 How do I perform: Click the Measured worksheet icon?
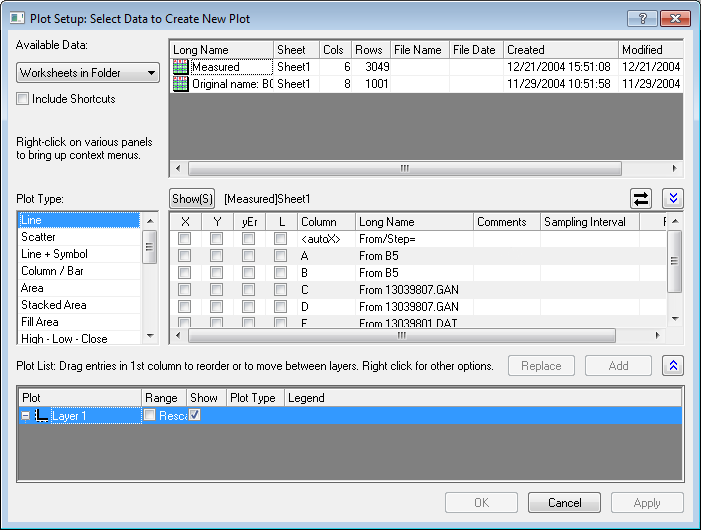click(x=180, y=67)
